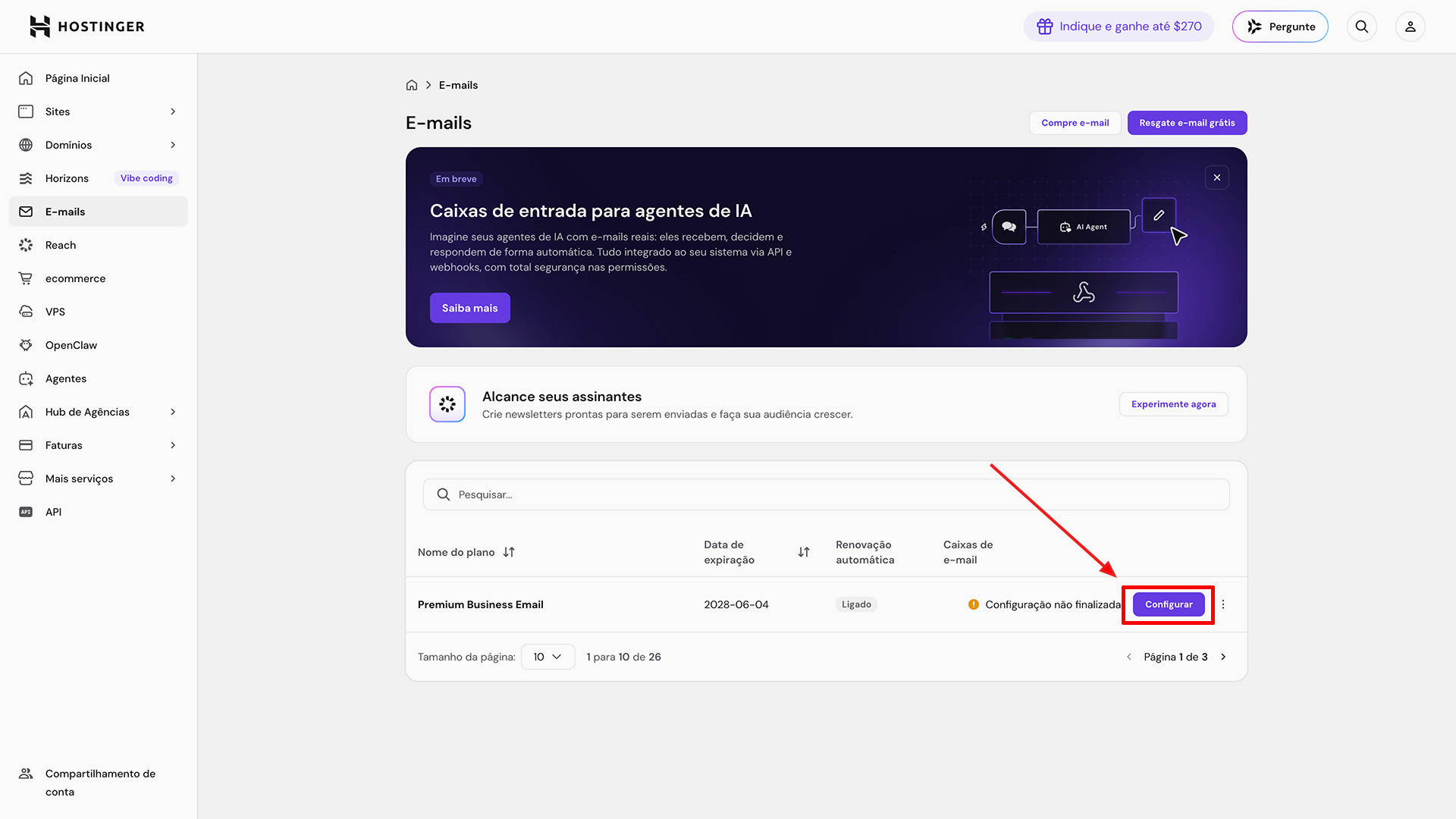Click the expiration date 2028-06-04
Viewport: 1456px width, 819px height.
coord(736,604)
